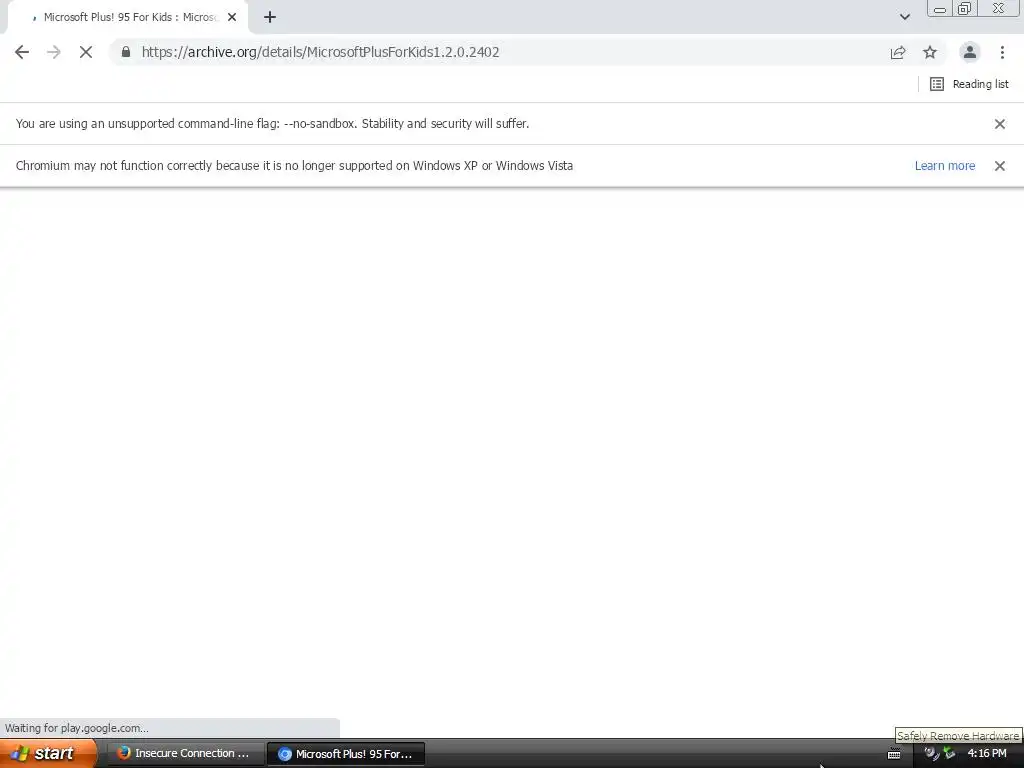Click the taskbar clock showing 4:16 PM
The image size is (1024, 768).
(x=987, y=754)
